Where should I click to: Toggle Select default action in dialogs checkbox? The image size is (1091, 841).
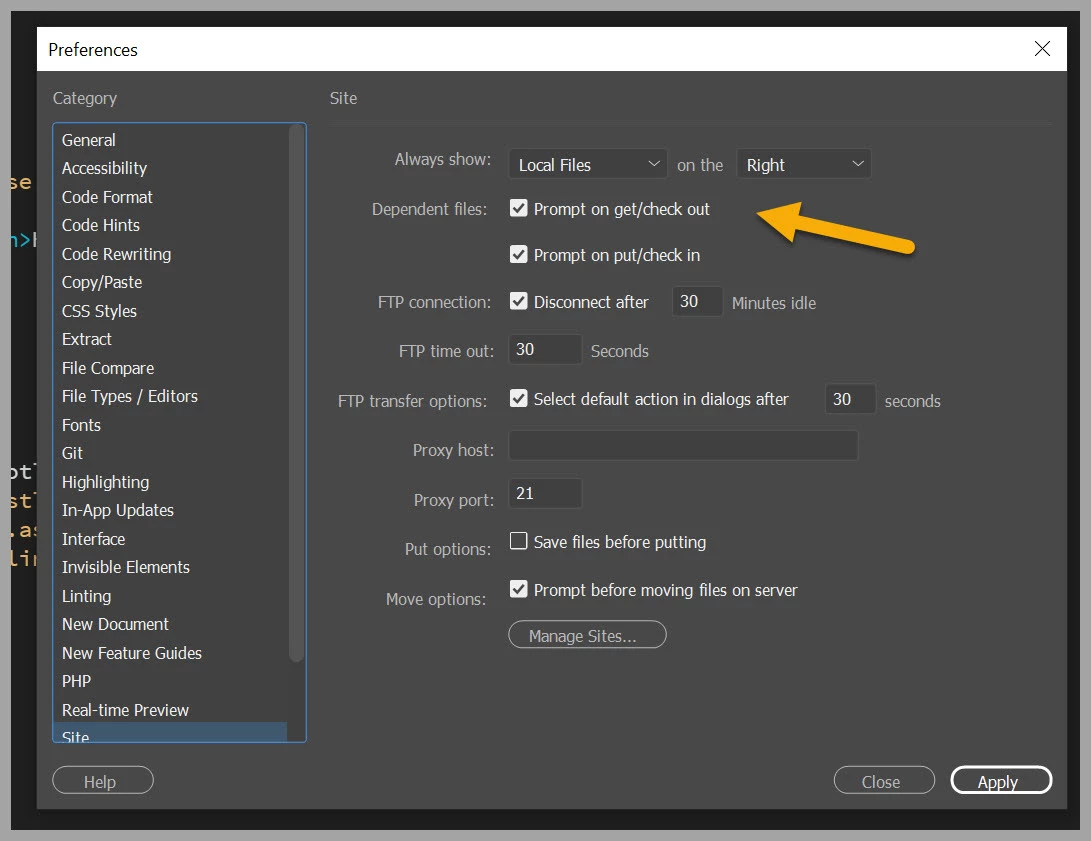[518, 398]
